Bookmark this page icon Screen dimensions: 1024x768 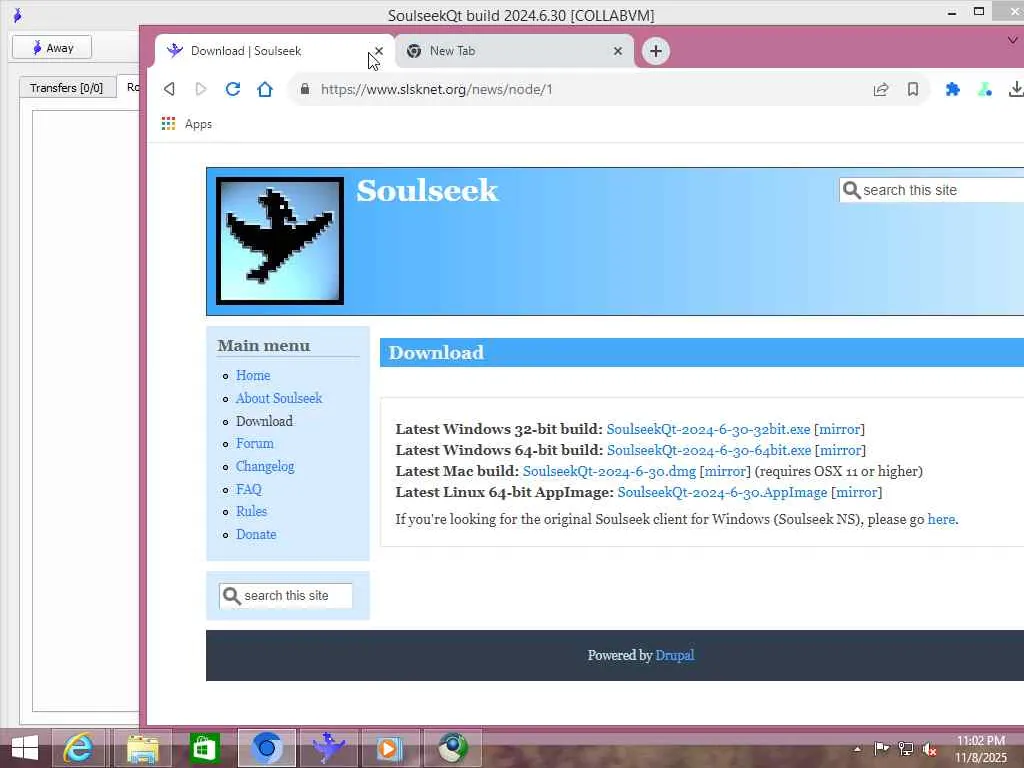[x=913, y=89]
